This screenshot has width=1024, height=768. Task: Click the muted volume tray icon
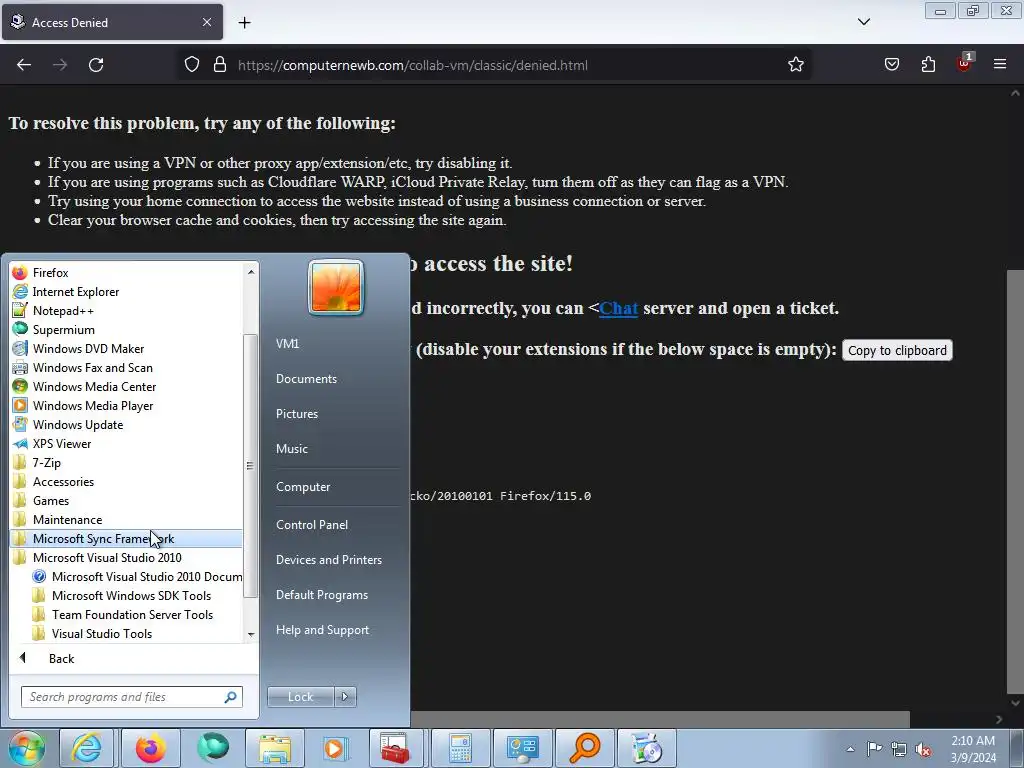pyautogui.click(x=923, y=749)
